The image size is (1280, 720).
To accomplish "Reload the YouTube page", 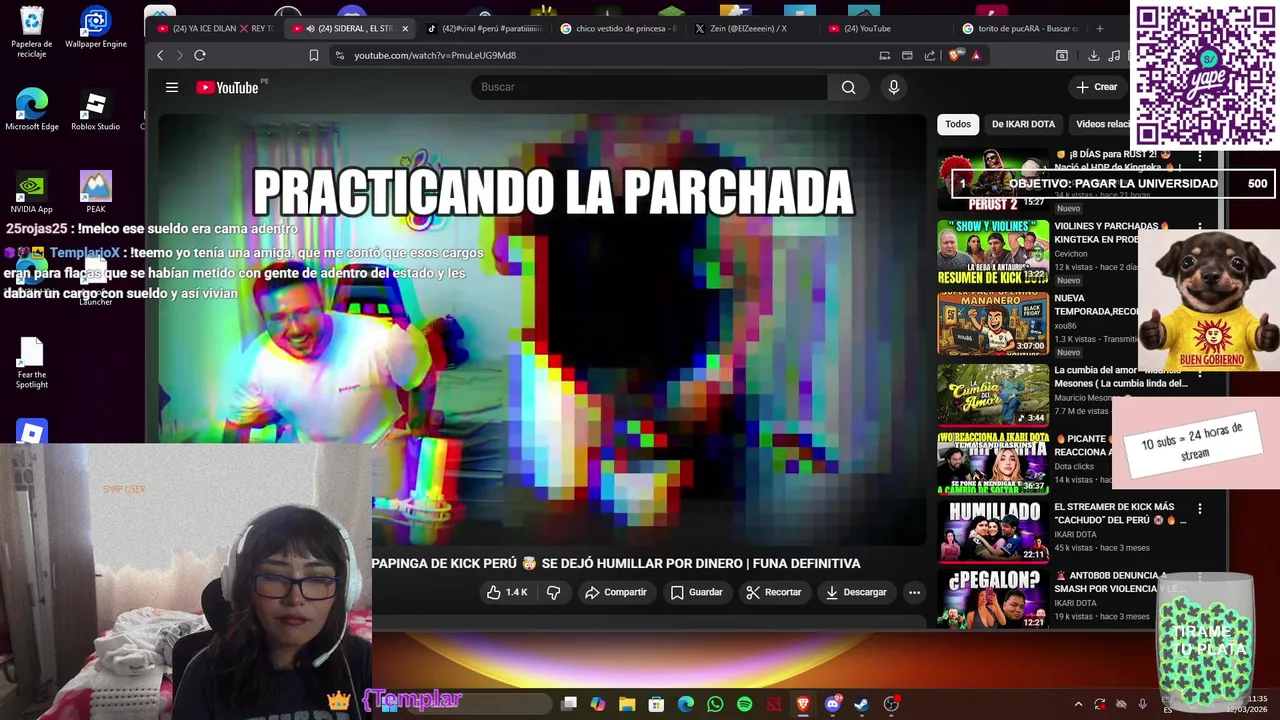I will coord(200,55).
